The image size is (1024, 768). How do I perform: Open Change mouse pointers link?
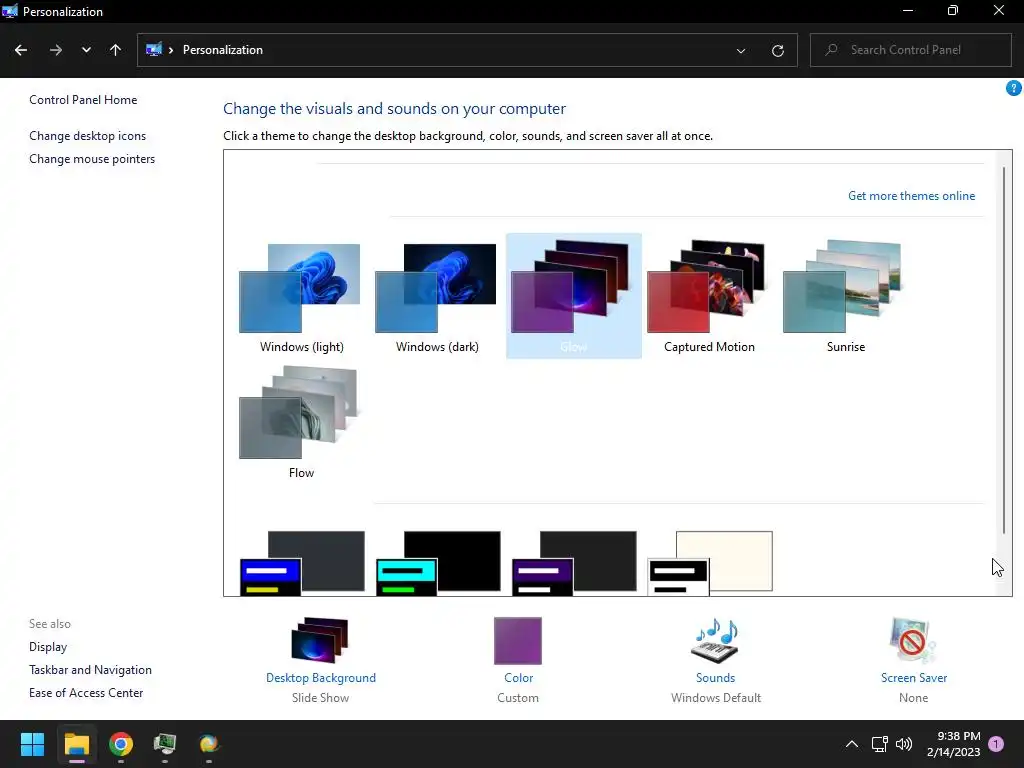click(x=92, y=159)
